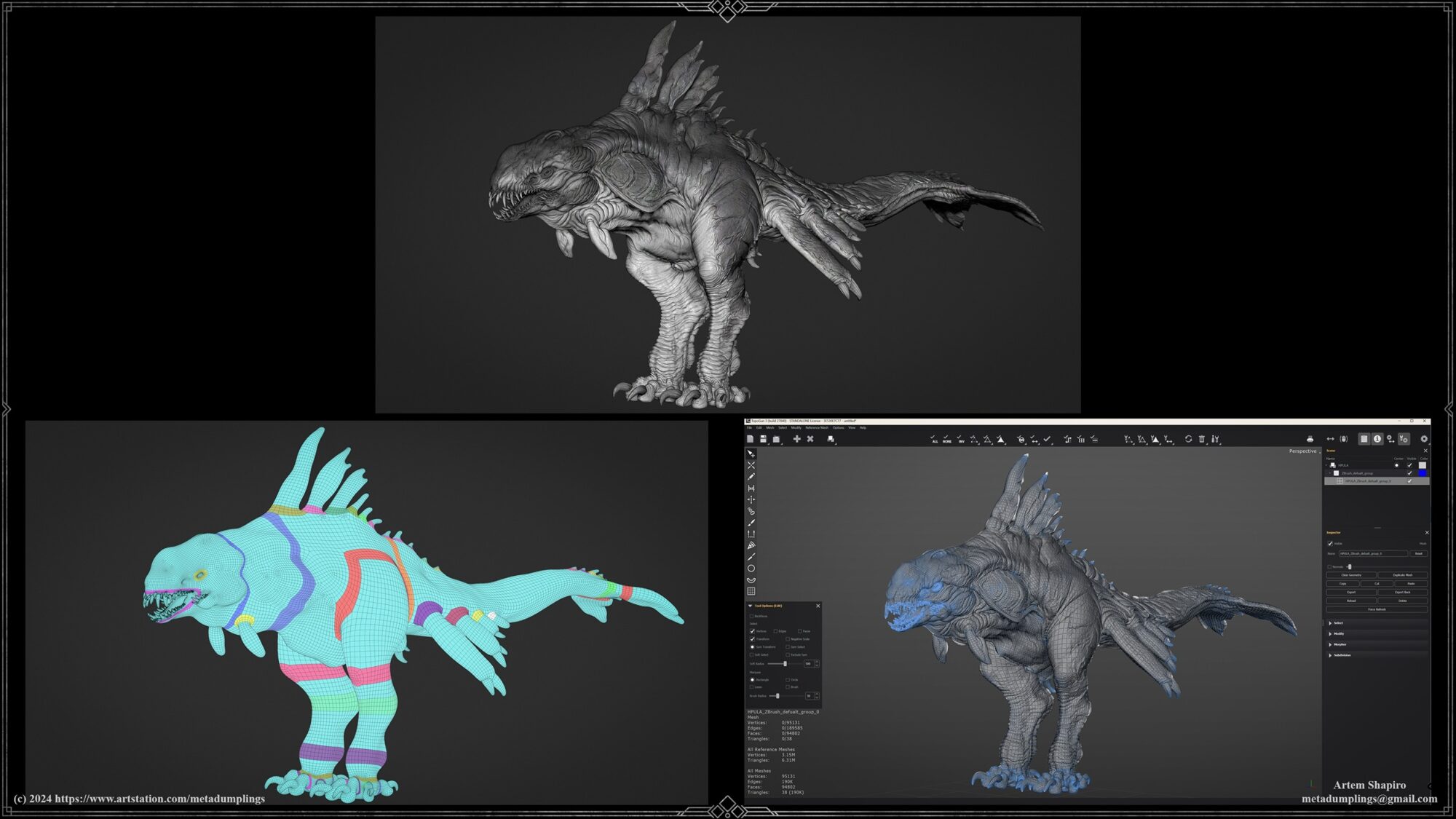1456x819 pixels.
Task: Click the Save scene floppy icon
Action: (763, 439)
